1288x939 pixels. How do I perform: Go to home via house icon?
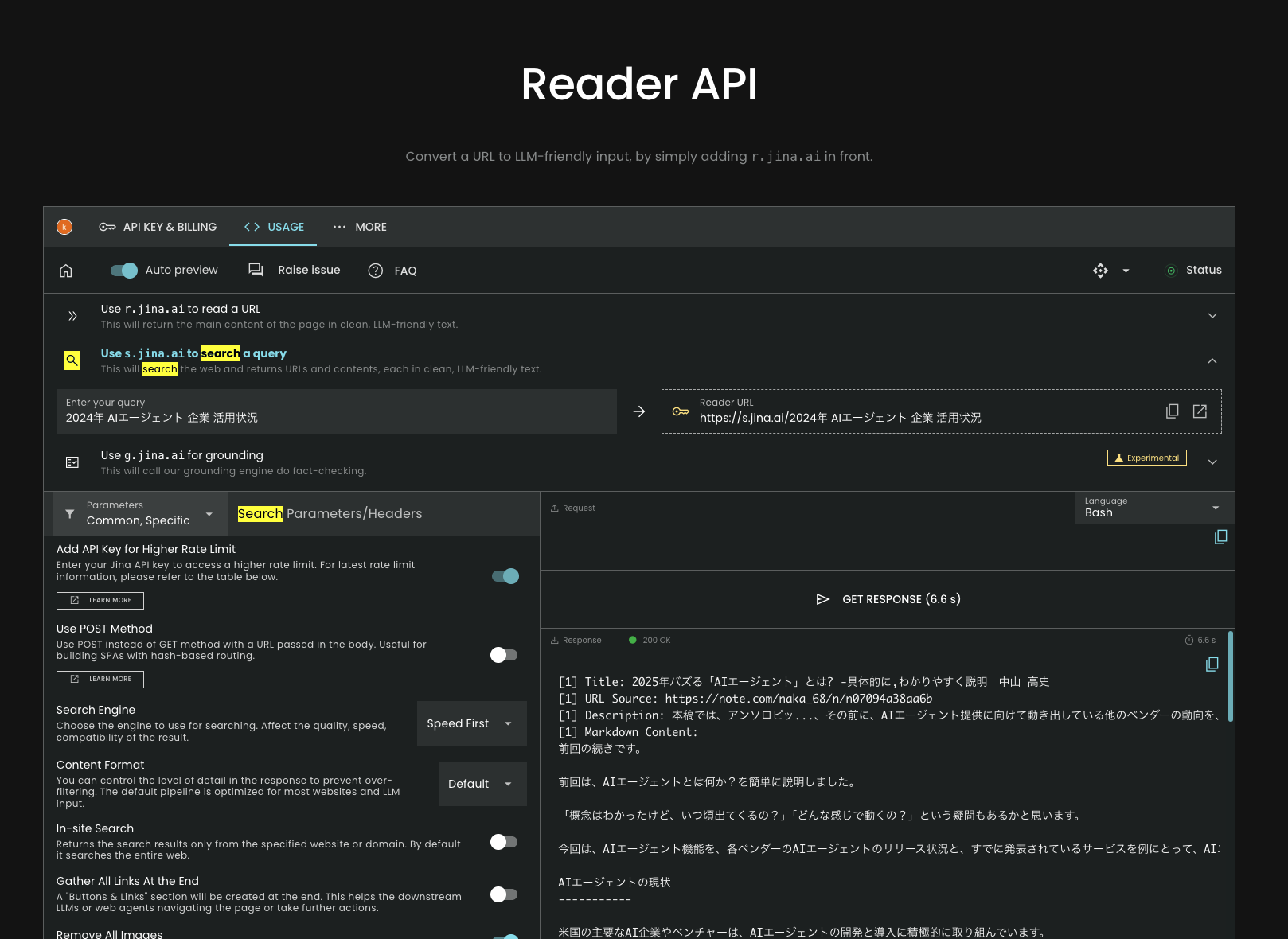coord(66,271)
